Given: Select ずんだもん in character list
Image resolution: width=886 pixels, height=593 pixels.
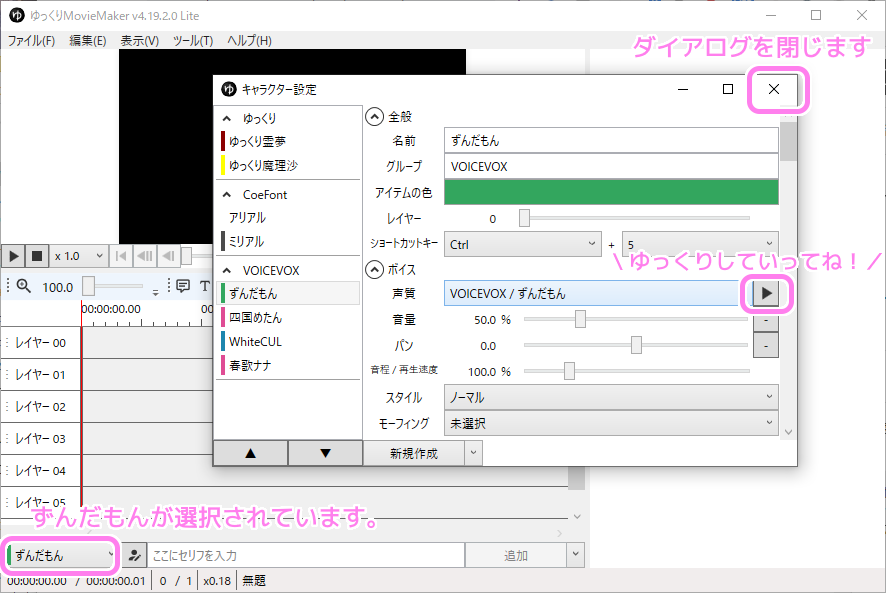Looking at the screenshot, I should point(288,293).
